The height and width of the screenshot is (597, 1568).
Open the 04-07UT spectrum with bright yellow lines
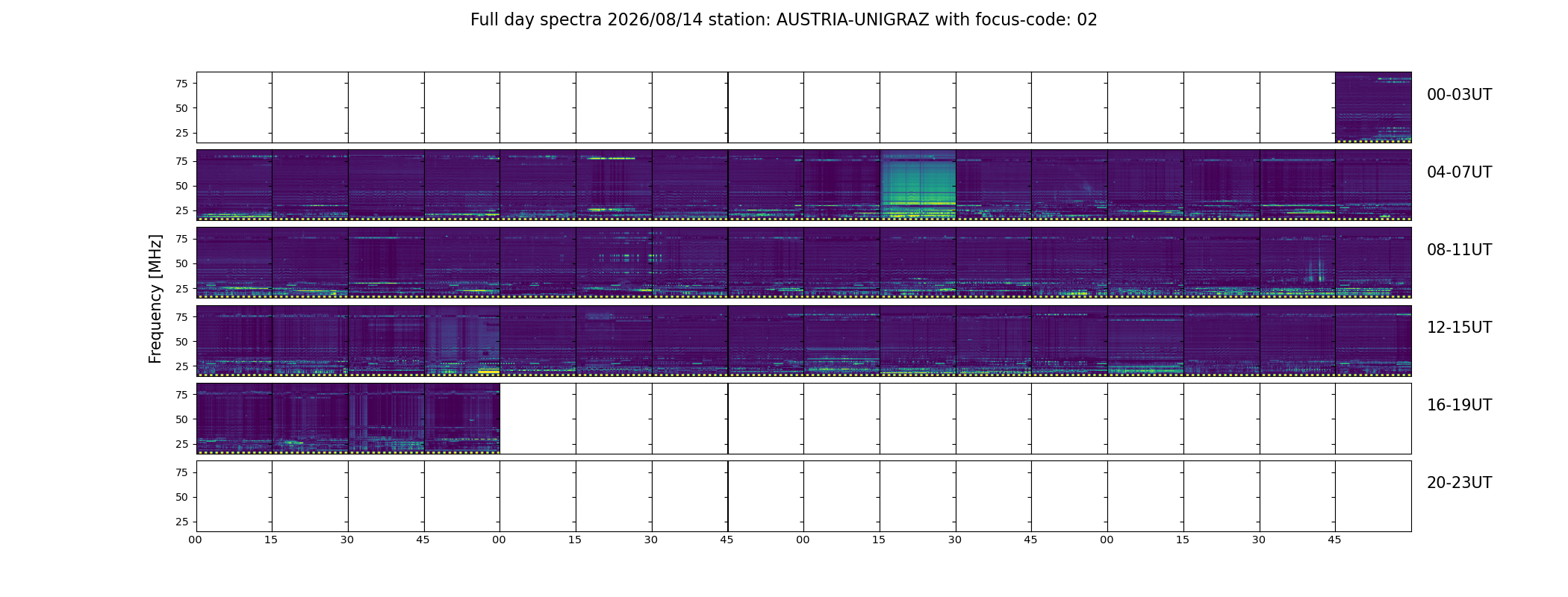(x=614, y=184)
